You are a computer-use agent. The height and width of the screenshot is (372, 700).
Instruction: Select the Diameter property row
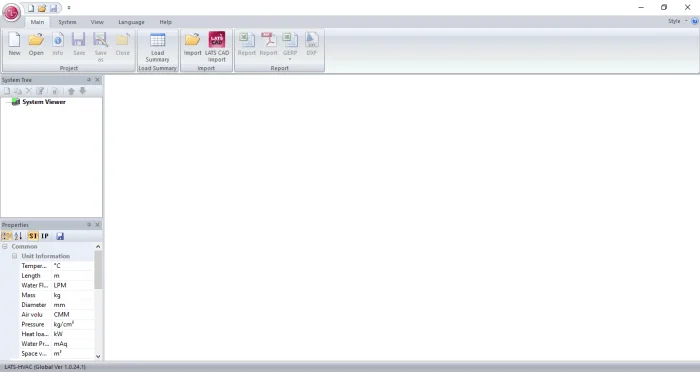(x=57, y=305)
